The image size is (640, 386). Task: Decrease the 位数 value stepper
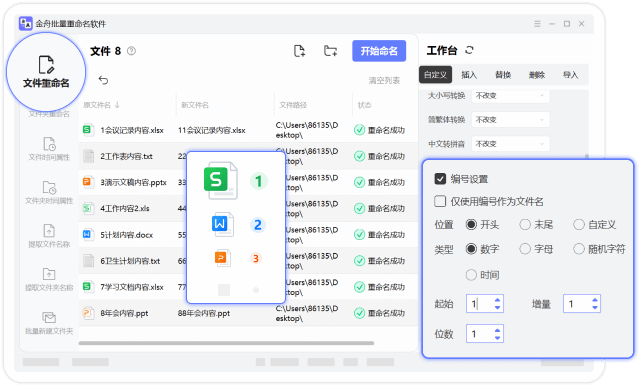point(497,337)
